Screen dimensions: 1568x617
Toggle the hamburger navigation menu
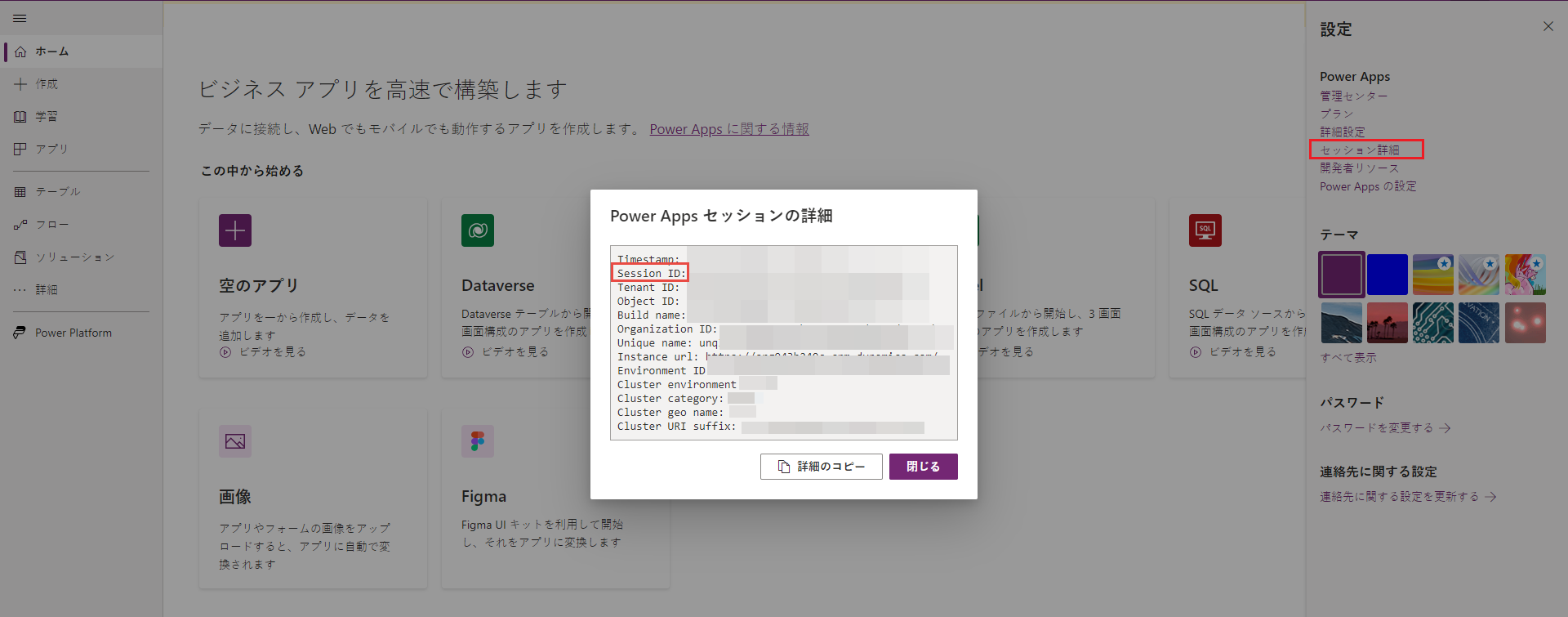click(20, 18)
